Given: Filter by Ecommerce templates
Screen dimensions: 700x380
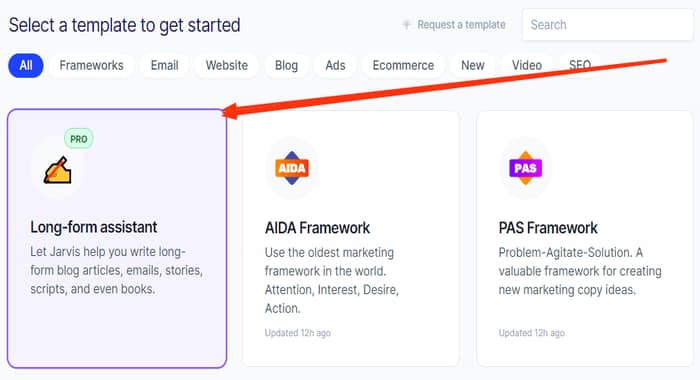Looking at the screenshot, I should pos(403,66).
